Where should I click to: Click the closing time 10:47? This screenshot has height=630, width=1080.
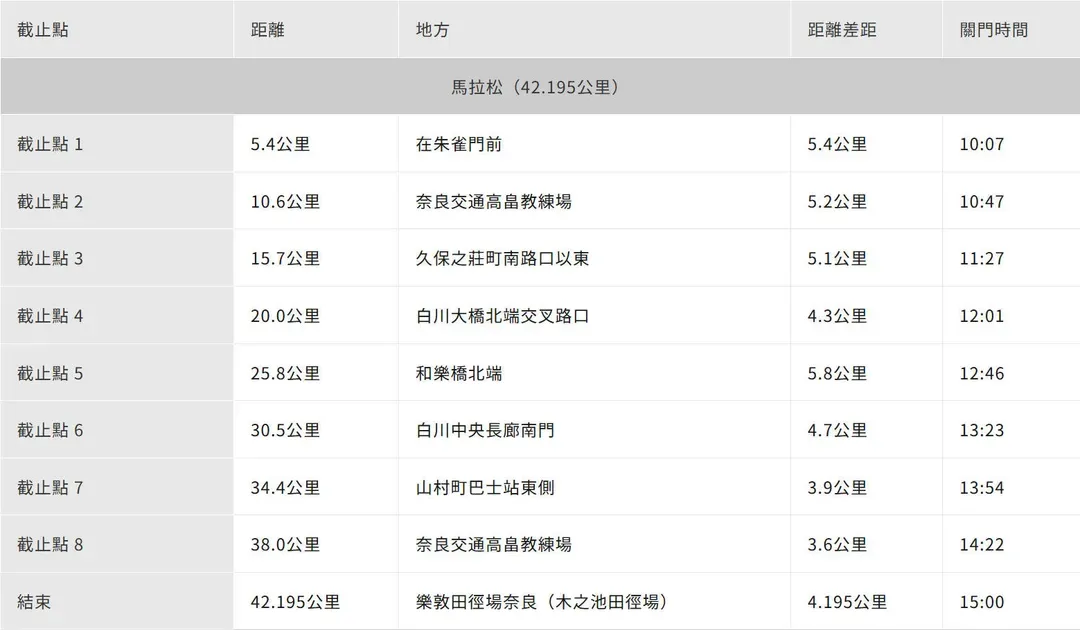point(982,201)
